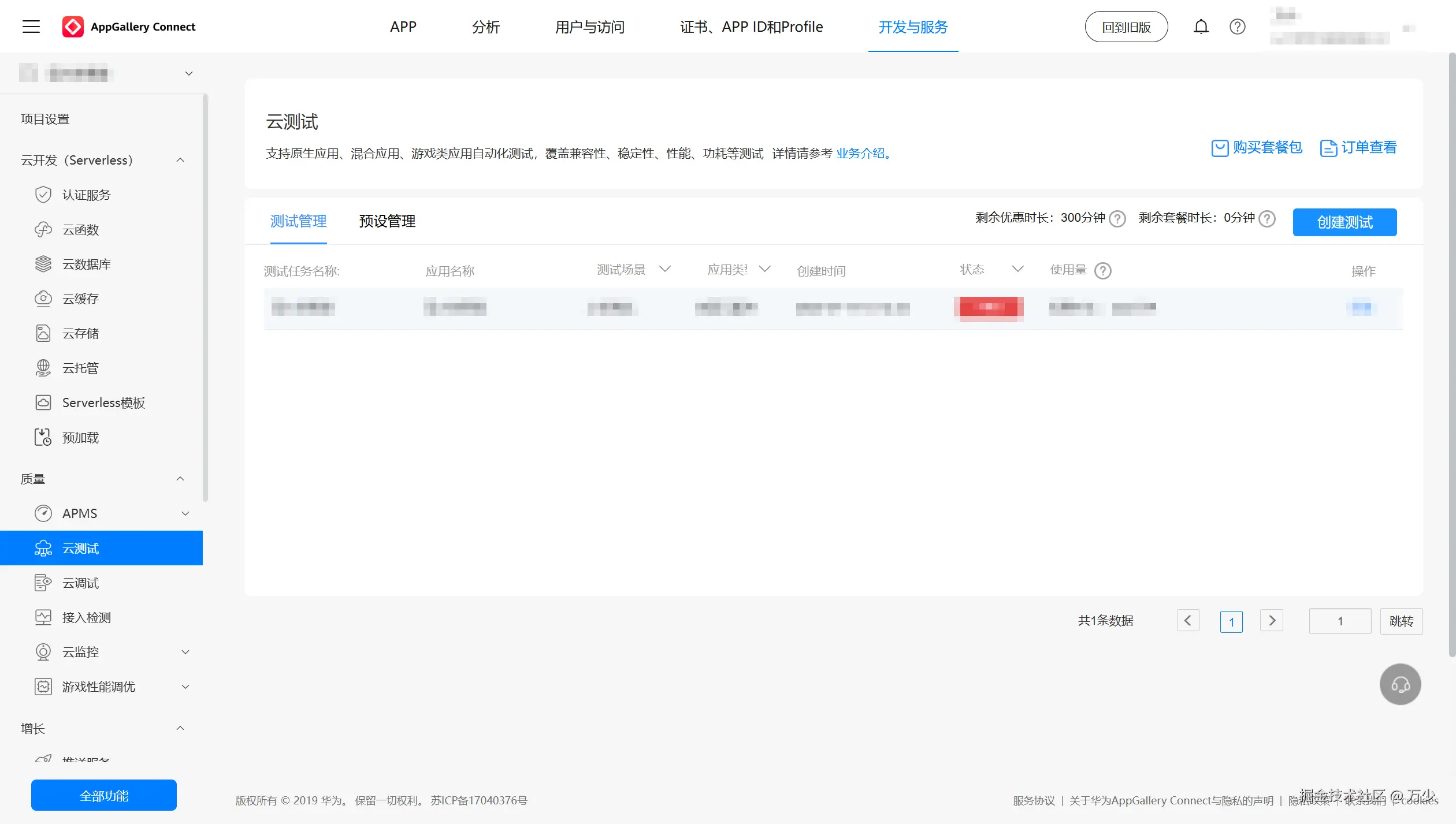Open the hamburger menu icon
Viewport: 1456px width, 824px height.
[x=31, y=27]
